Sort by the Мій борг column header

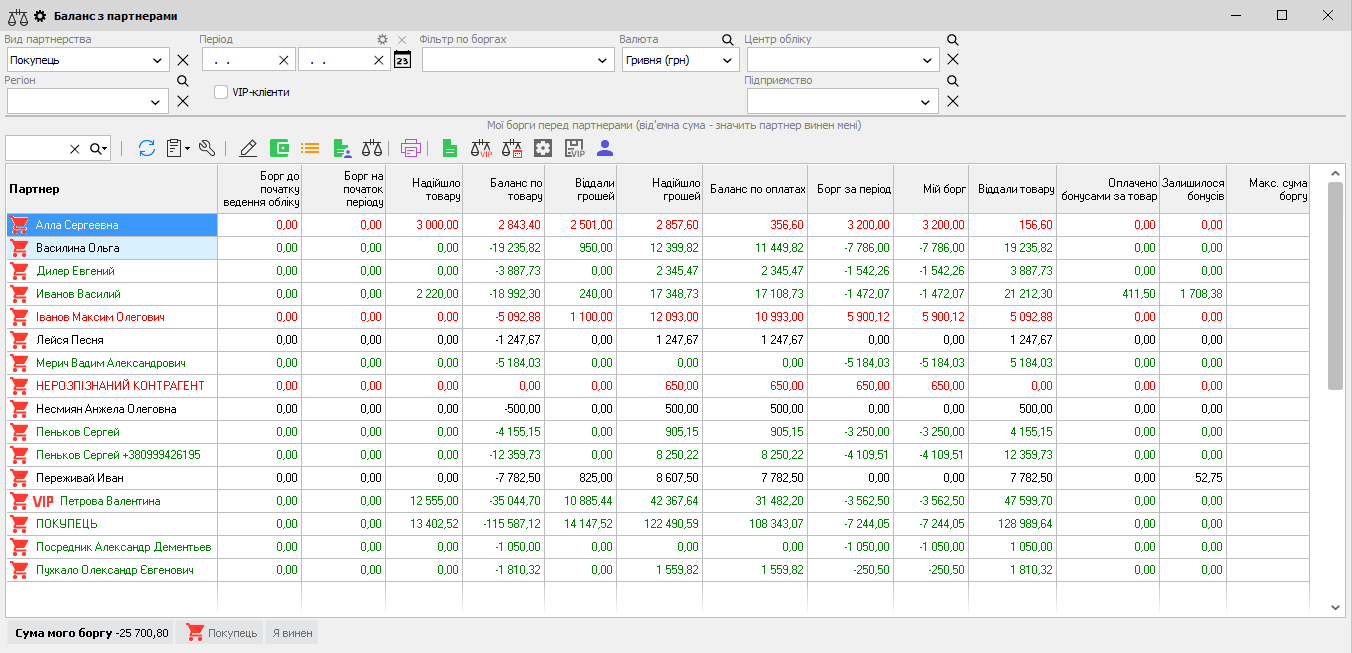point(931,188)
